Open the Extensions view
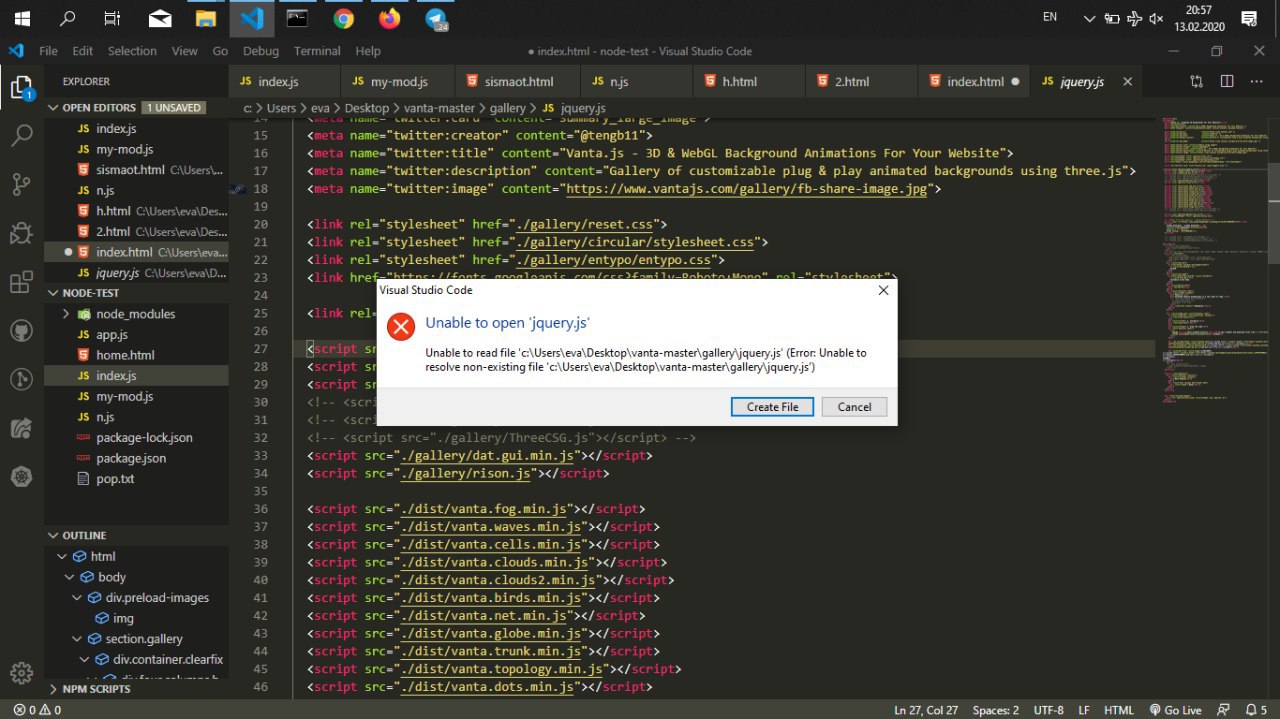Viewport: 1280px width, 719px height. click(21, 282)
